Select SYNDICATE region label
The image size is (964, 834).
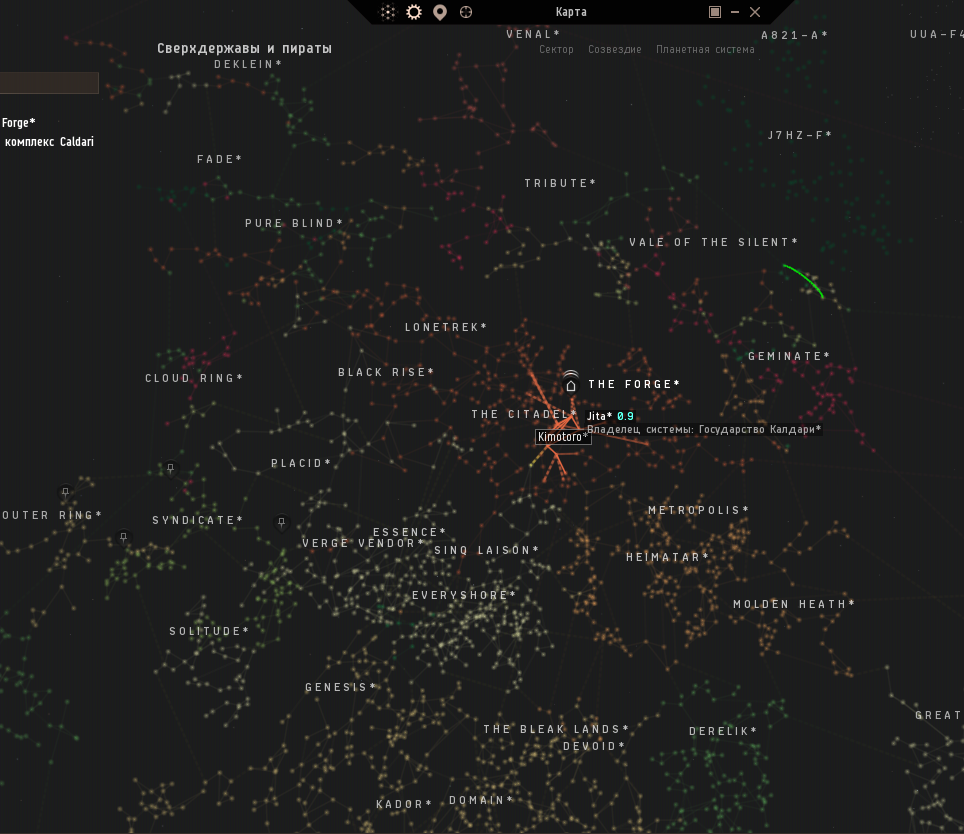197,521
